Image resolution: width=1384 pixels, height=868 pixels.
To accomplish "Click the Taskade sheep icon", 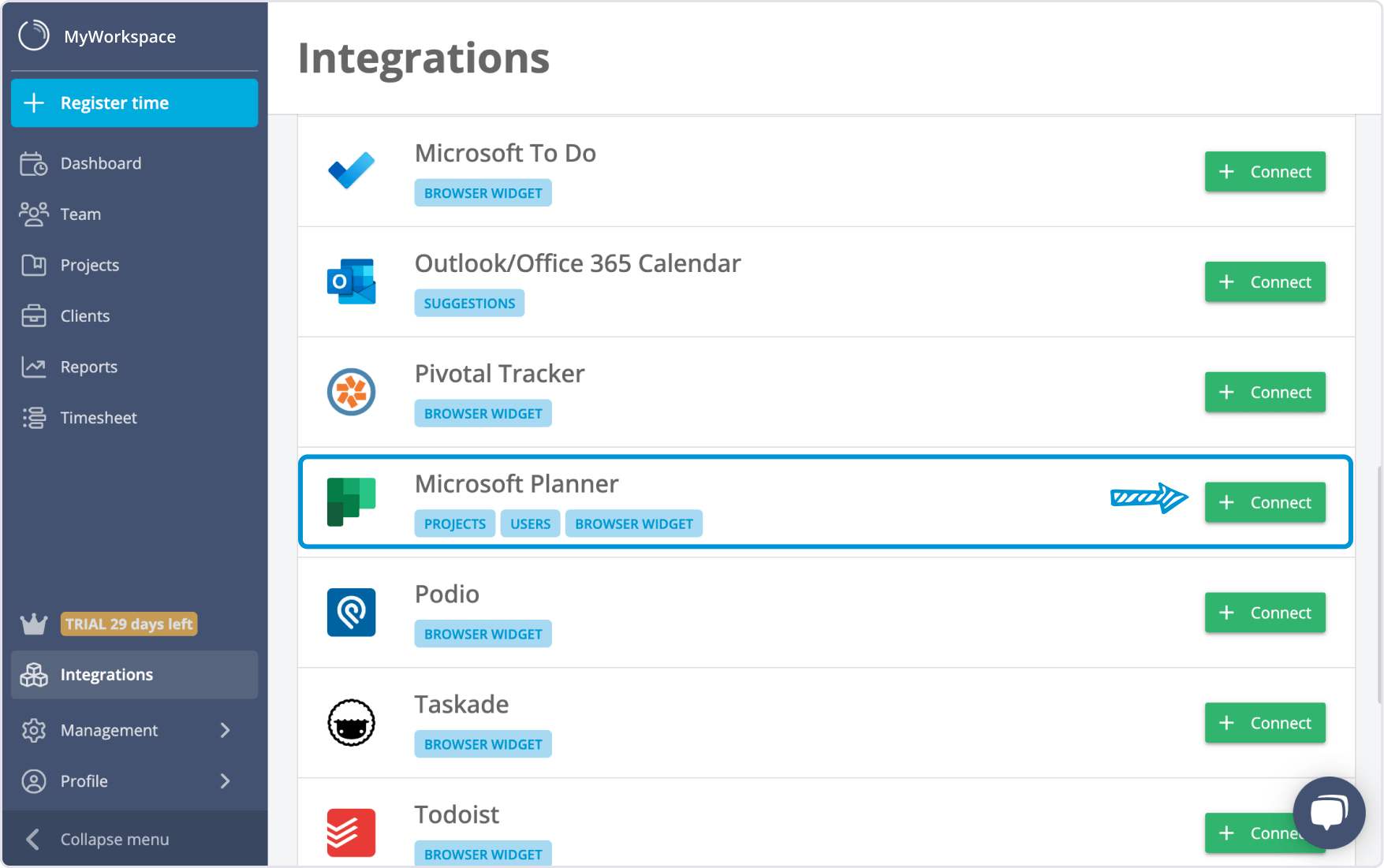I will (350, 722).
